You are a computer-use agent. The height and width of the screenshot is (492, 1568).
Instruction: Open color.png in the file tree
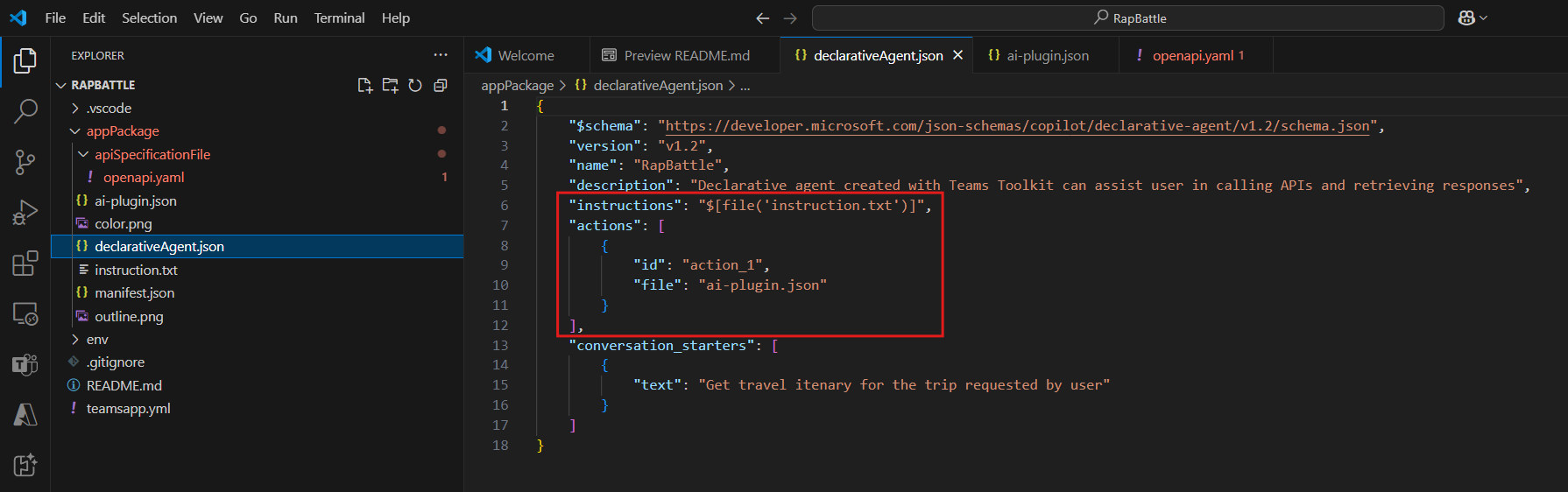click(x=124, y=224)
